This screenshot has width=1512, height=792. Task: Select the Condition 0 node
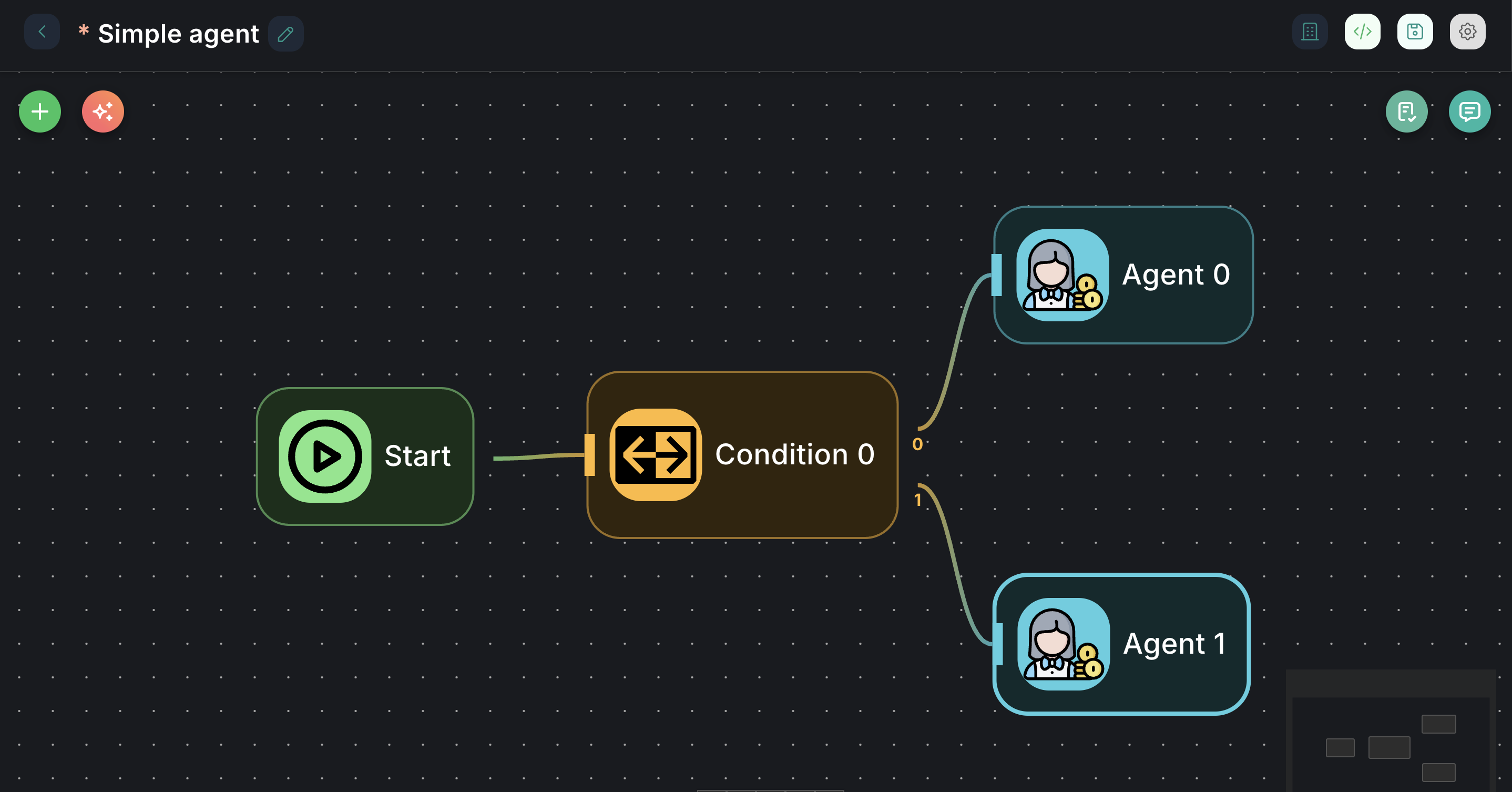click(x=742, y=454)
